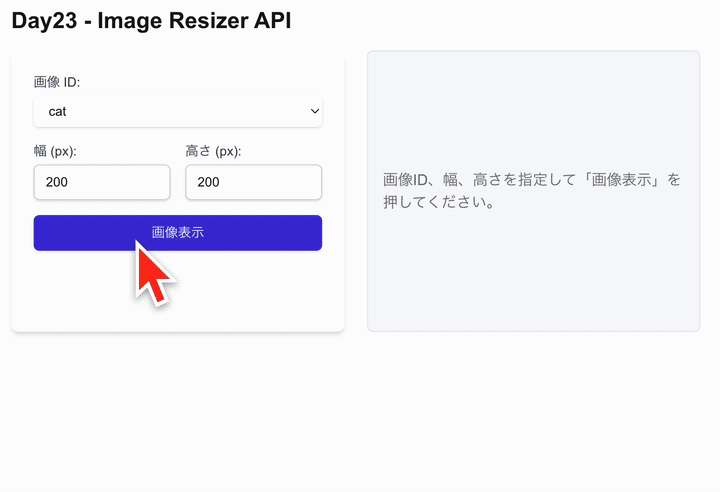
Task: Click the 画像 ID: label
Action: tap(57, 82)
